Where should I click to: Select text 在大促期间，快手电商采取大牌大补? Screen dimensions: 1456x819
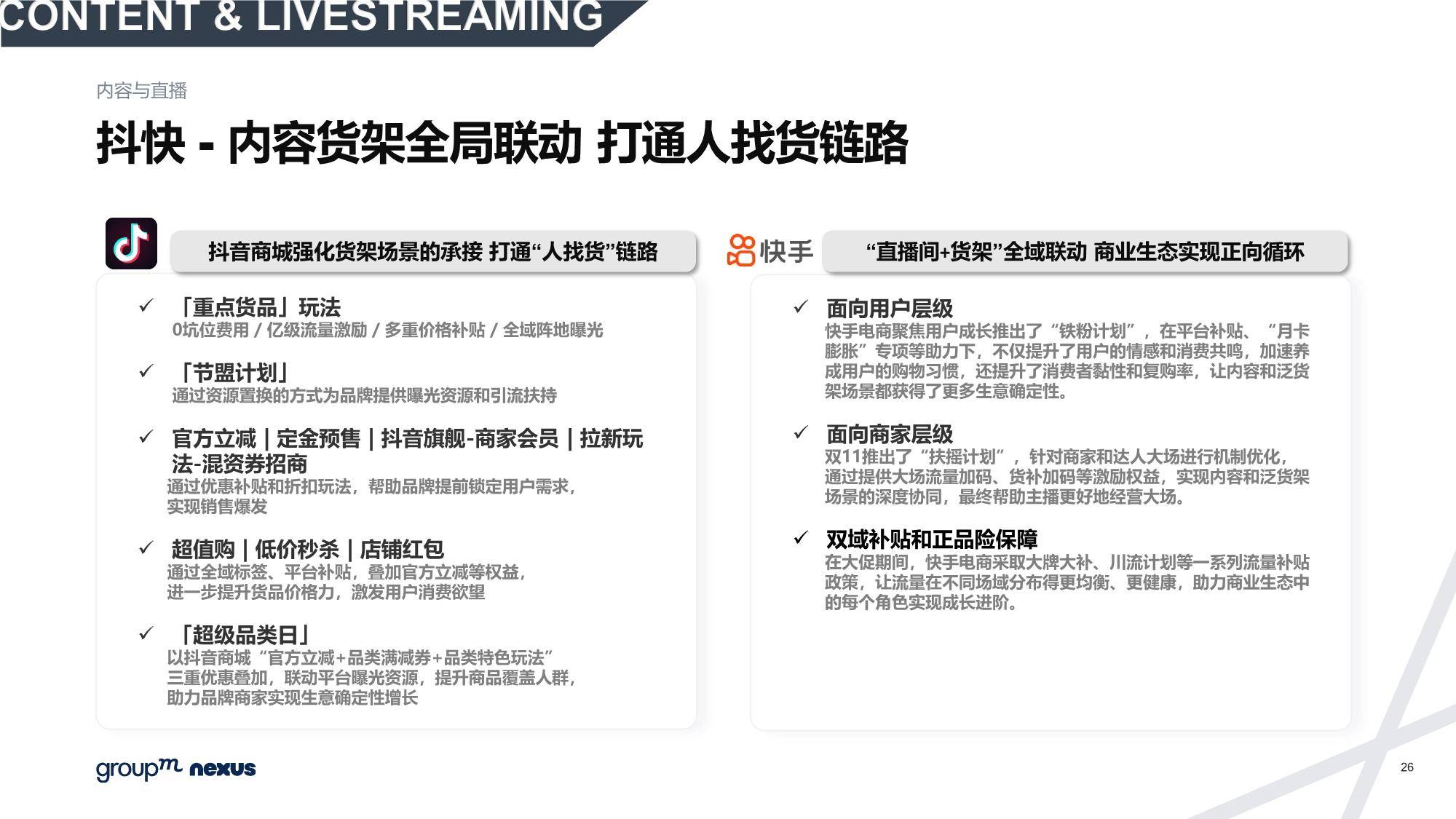point(1067,563)
